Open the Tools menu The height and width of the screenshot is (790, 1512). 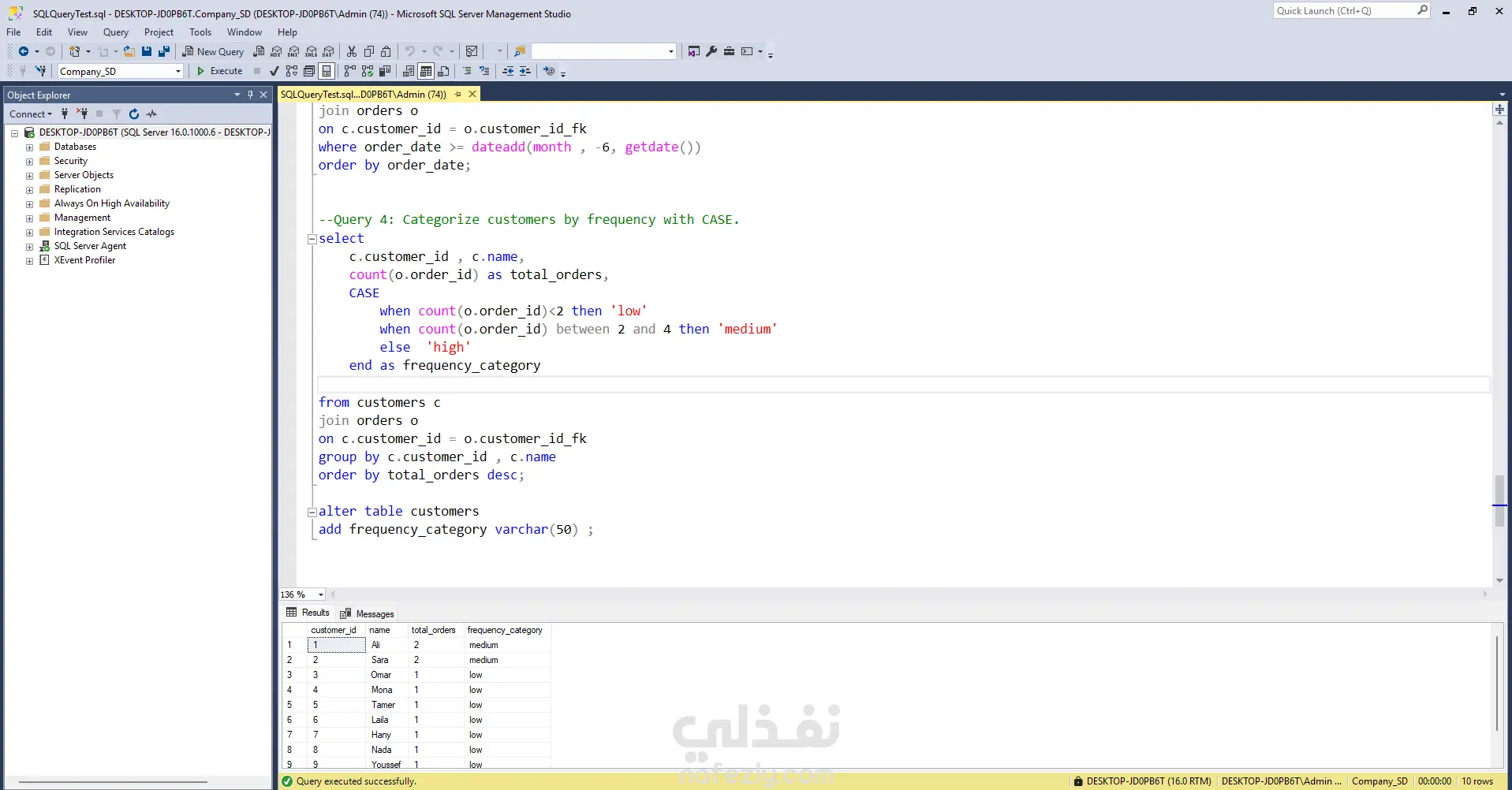click(200, 32)
